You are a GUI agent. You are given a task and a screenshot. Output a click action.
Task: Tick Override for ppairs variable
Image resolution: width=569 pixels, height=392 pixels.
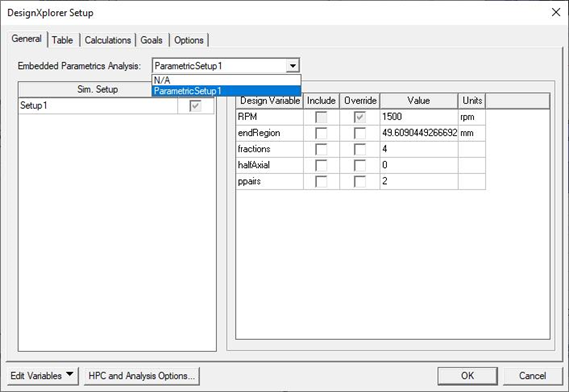tap(360, 181)
